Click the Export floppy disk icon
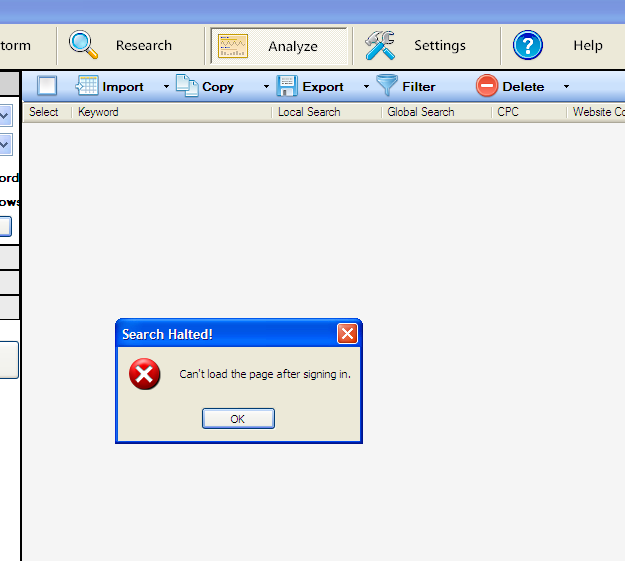The width and height of the screenshot is (625, 561). (287, 86)
